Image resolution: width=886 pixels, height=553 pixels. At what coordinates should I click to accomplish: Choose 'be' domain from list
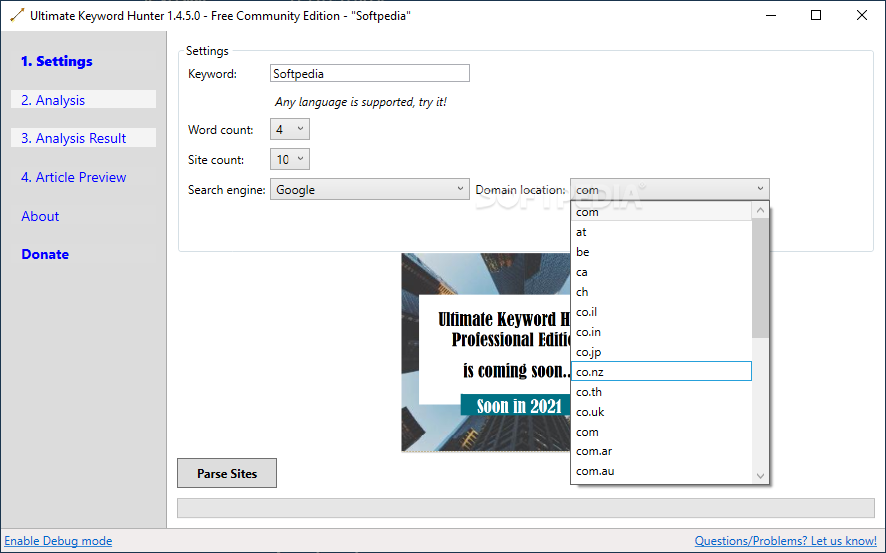coord(662,252)
